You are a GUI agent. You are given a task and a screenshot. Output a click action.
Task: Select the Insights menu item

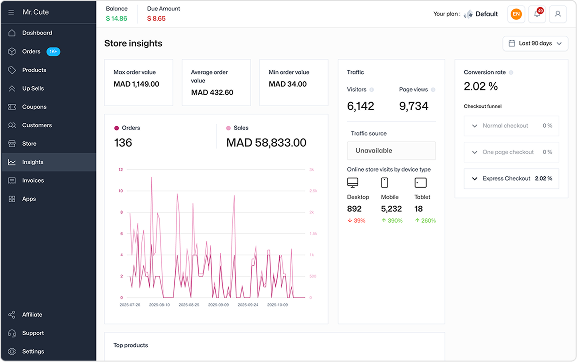[x=48, y=162]
